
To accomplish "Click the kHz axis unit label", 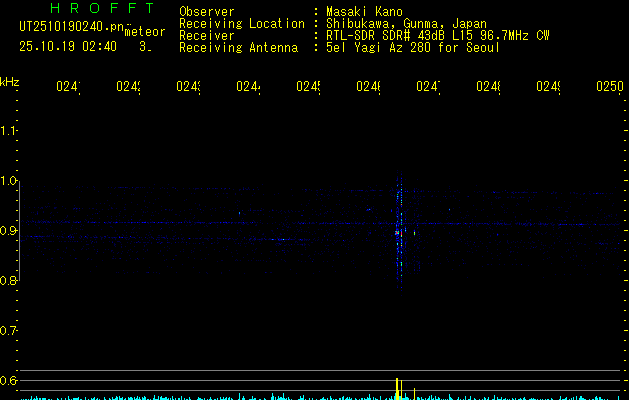I will point(10,81).
